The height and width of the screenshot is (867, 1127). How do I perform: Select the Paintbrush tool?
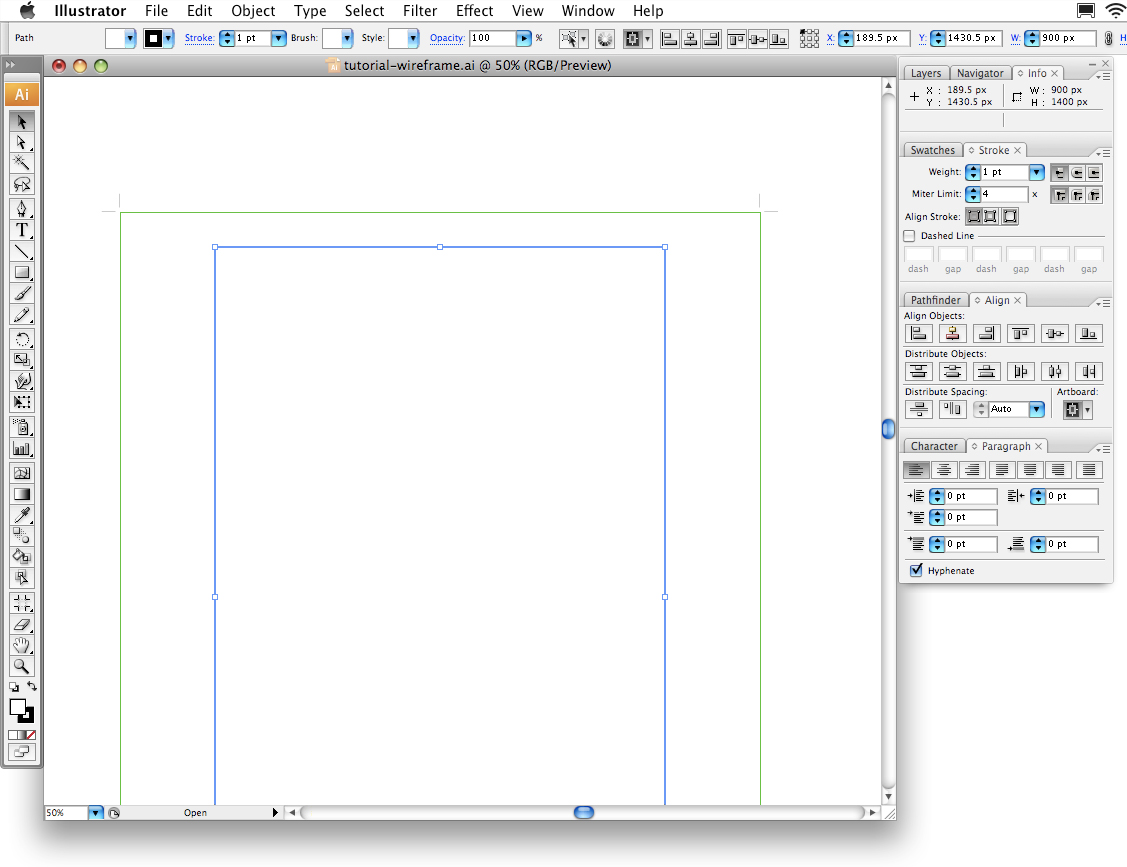click(x=22, y=293)
